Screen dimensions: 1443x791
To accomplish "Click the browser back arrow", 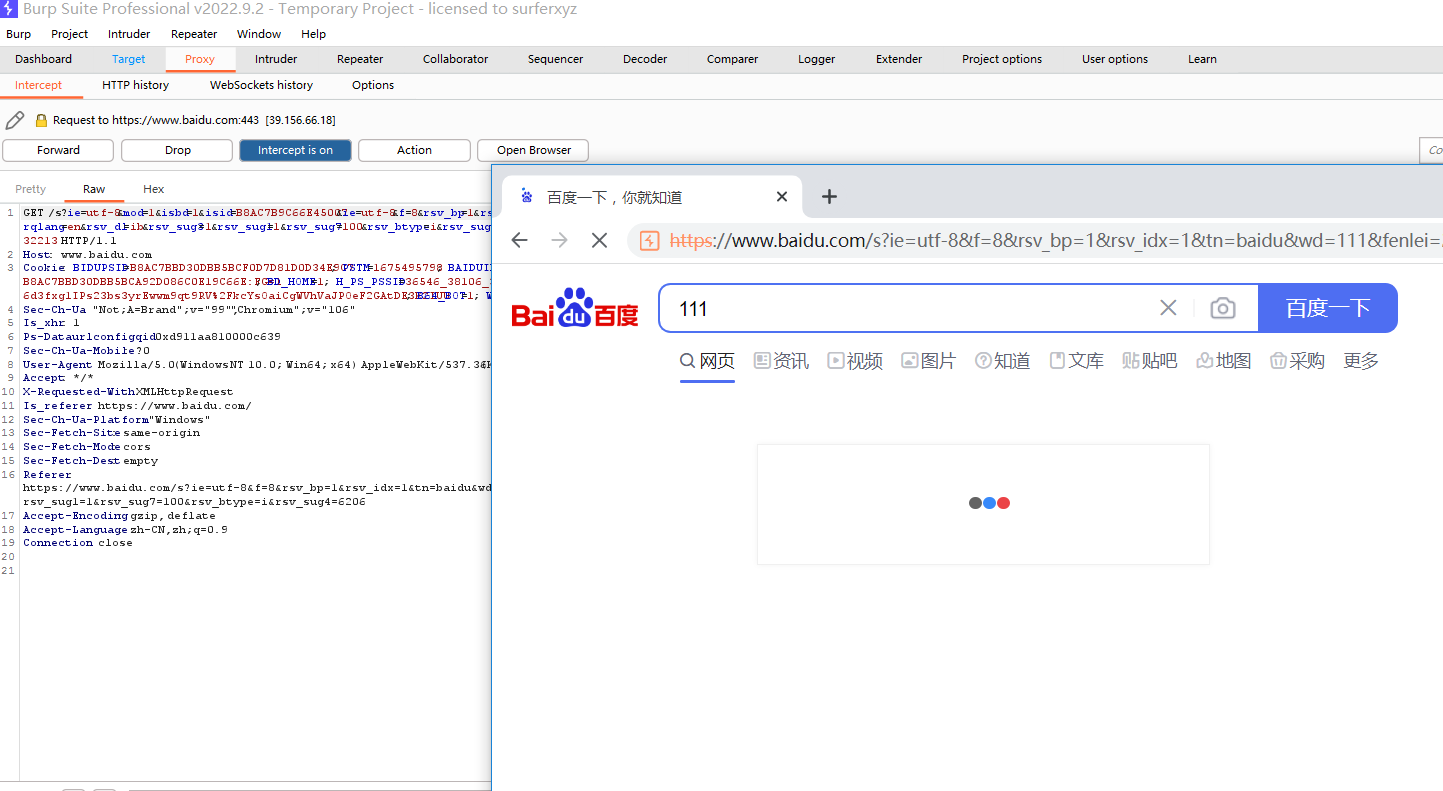I will 519,240.
